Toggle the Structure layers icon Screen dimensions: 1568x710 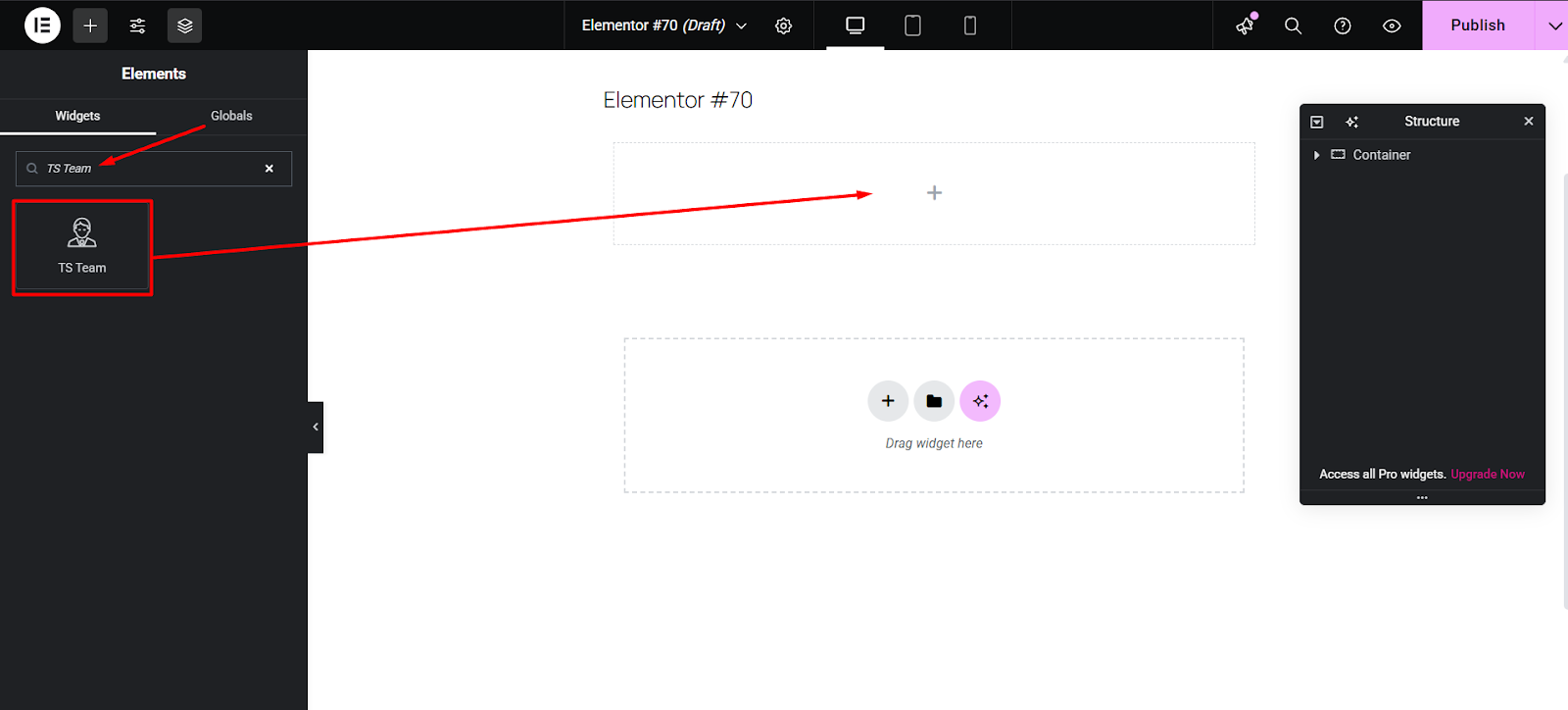click(184, 25)
